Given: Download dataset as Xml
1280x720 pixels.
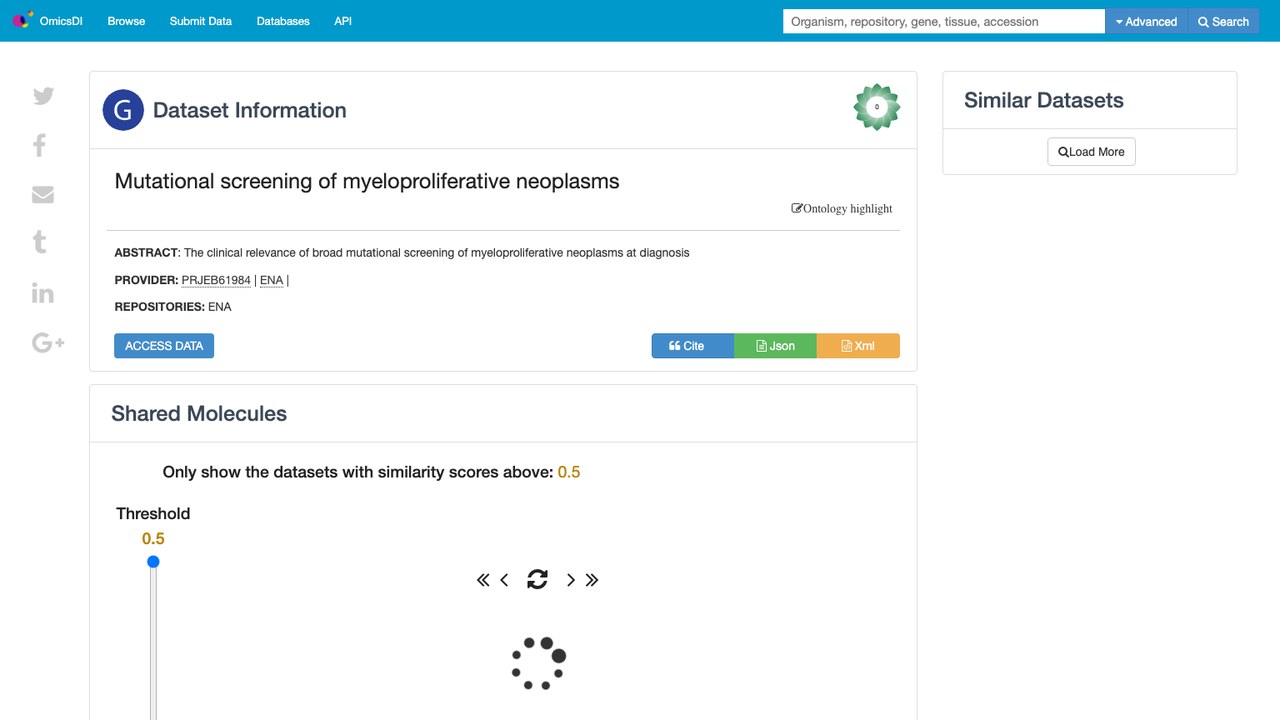Looking at the screenshot, I should tap(858, 346).
